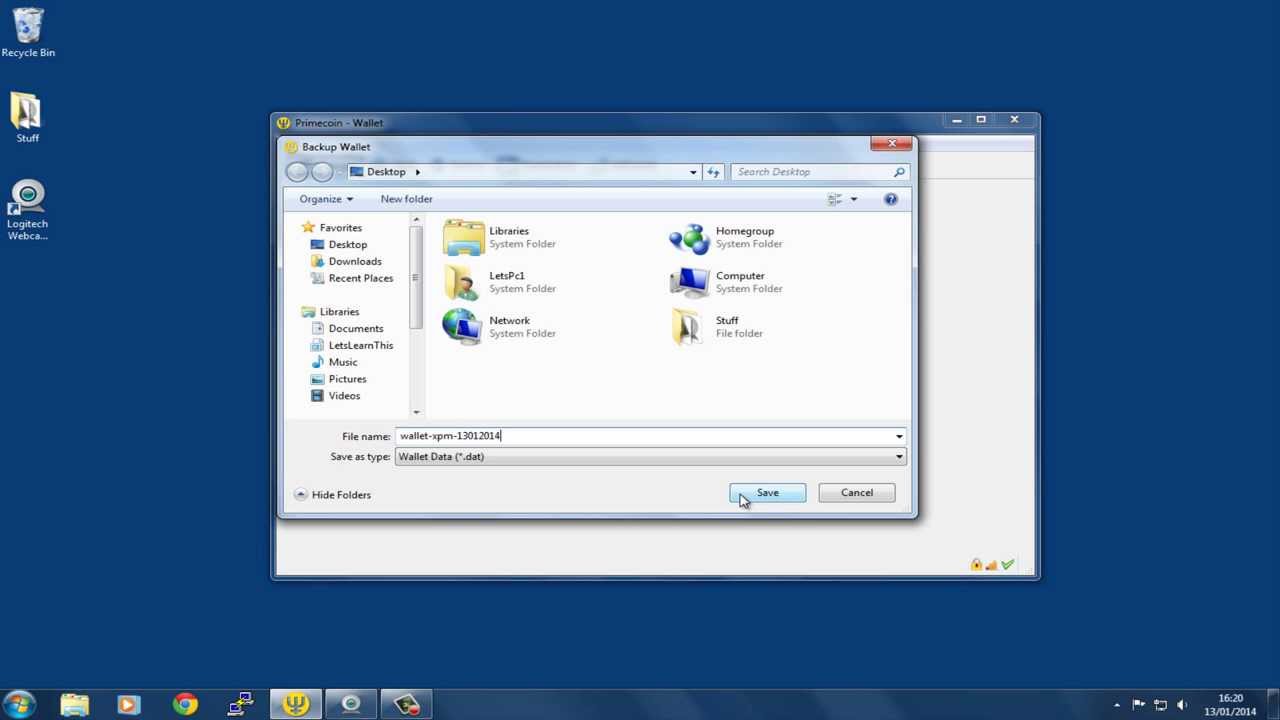
Task: Click the dialog Back navigation arrow
Action: point(297,172)
